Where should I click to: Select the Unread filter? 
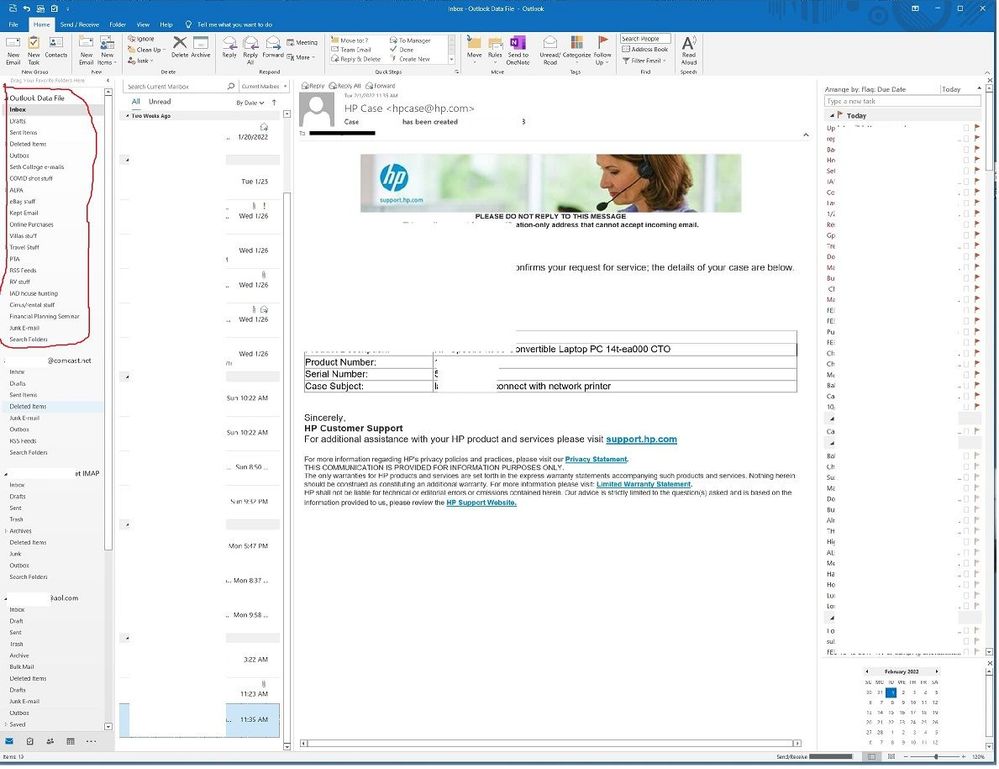pyautogui.click(x=160, y=101)
